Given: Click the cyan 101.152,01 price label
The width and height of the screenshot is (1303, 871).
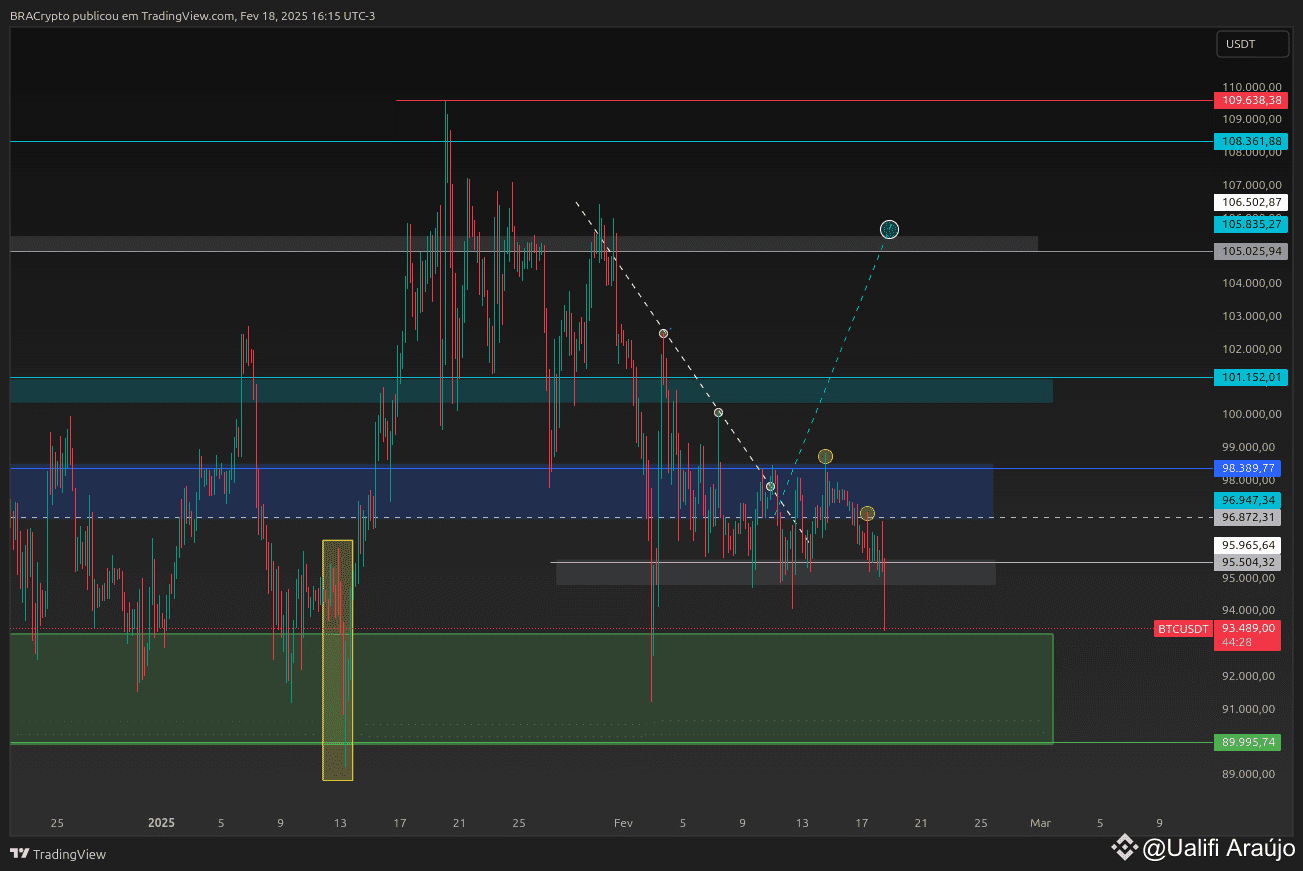Looking at the screenshot, I should pos(1250,377).
